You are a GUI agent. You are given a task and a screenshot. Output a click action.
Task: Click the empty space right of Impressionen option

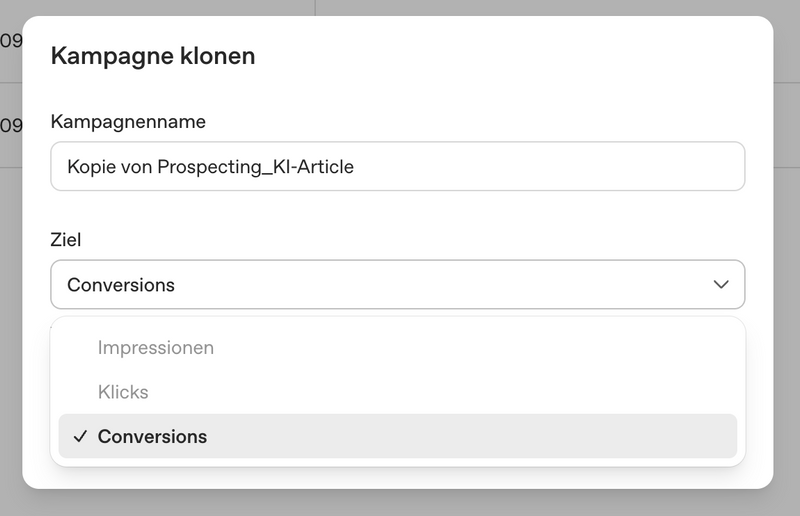pos(474,348)
